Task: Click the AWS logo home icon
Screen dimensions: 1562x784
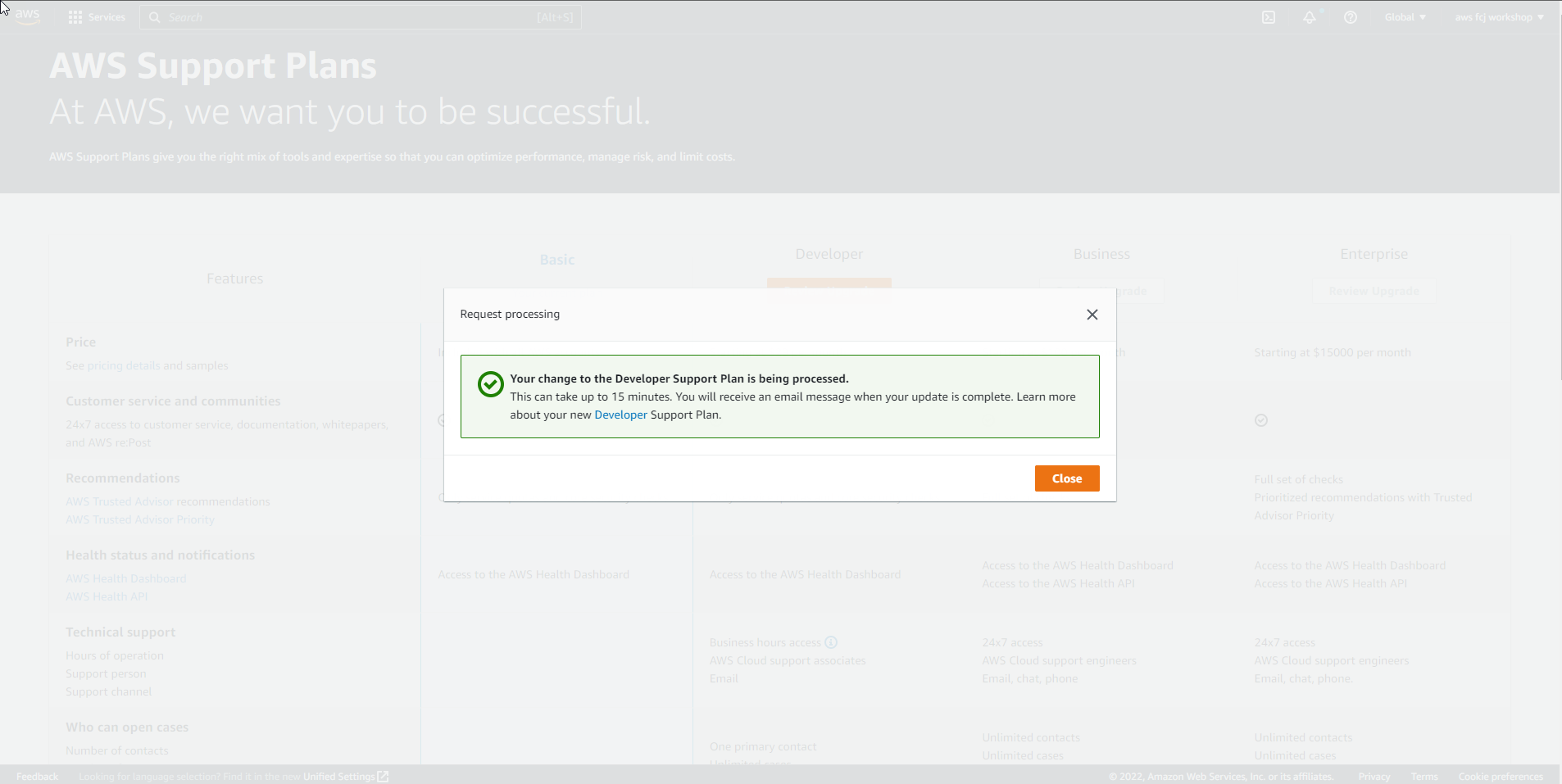Action: 27,16
